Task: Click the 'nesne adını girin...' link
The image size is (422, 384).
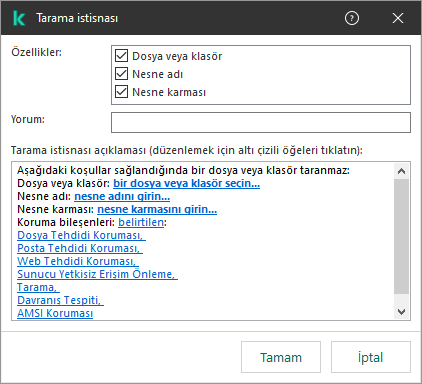Action: 122,196
